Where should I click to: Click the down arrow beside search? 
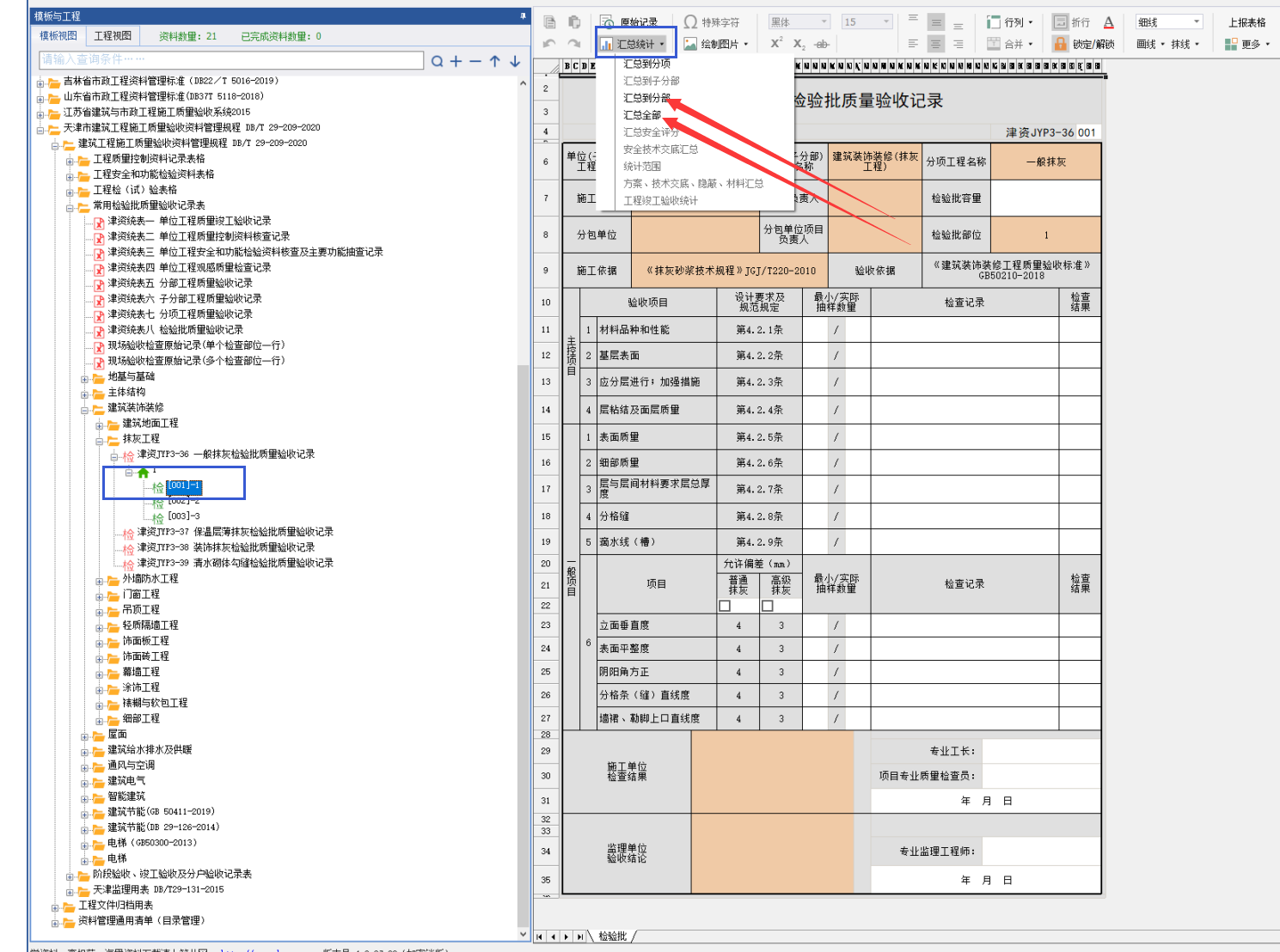[515, 61]
